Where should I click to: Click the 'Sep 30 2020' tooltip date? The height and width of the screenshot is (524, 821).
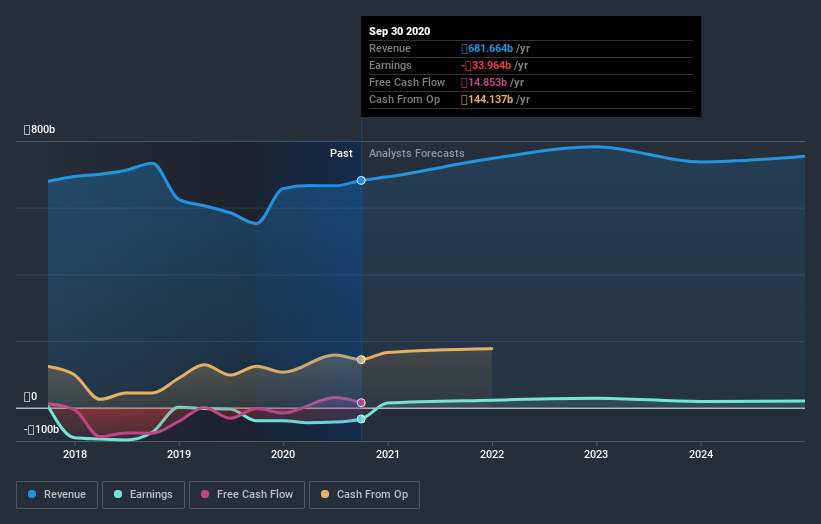click(x=400, y=31)
